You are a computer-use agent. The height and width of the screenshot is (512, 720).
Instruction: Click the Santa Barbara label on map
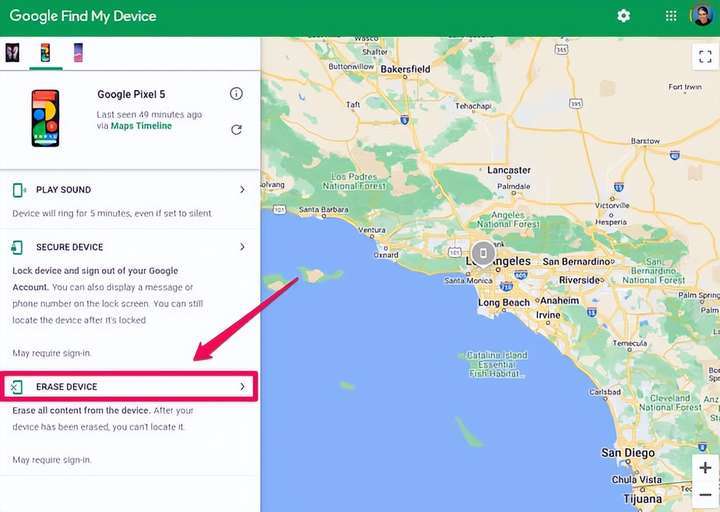pos(324,209)
